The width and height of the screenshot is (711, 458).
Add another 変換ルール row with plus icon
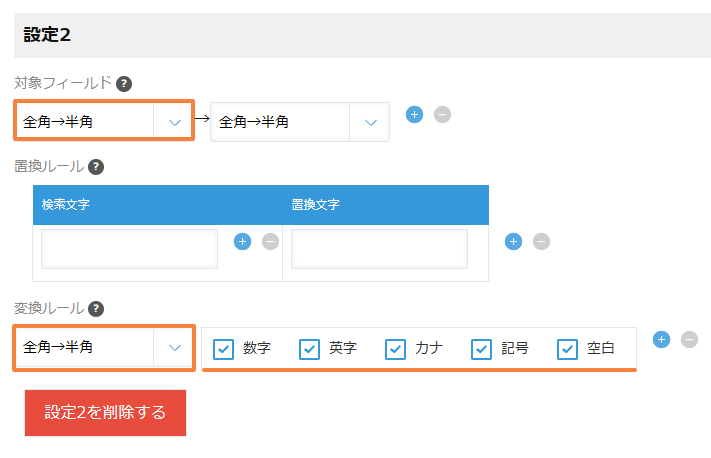coord(661,339)
